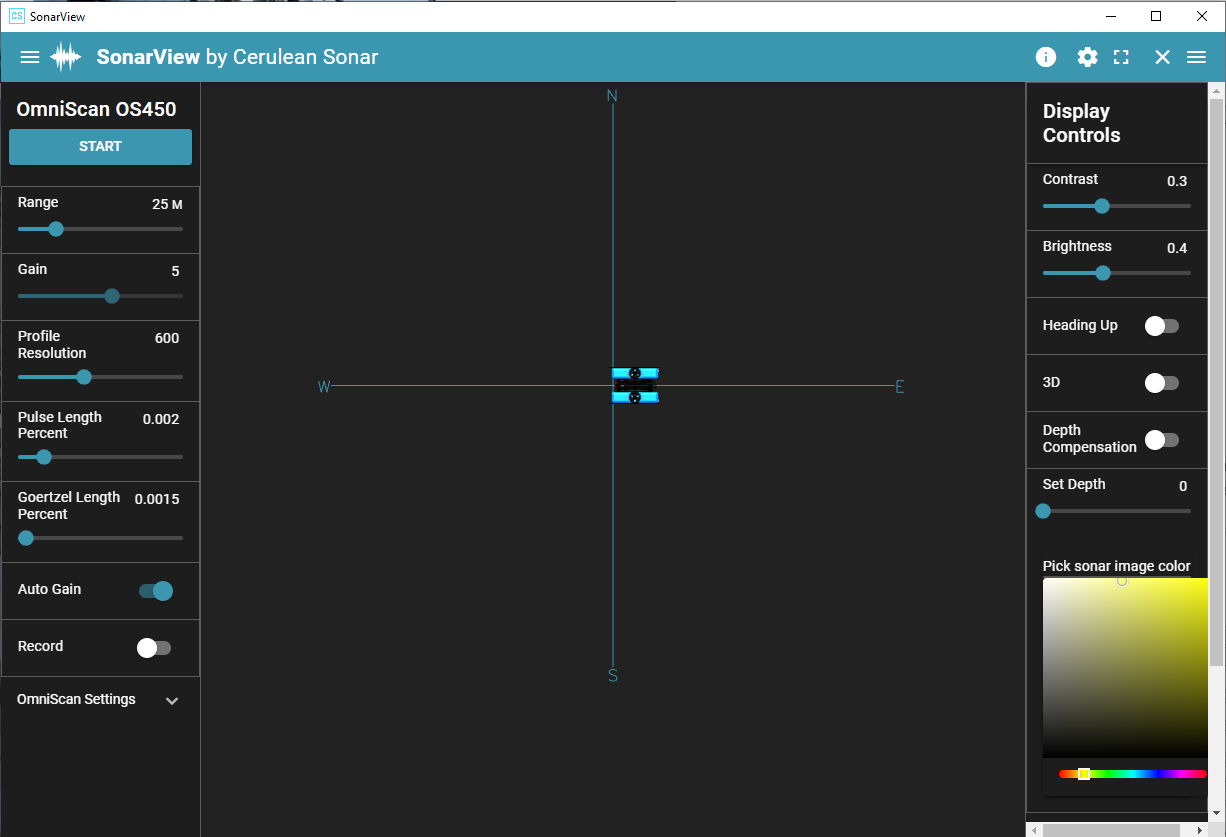Viewport: 1226px width, 837px height.
Task: Toggle fullscreen mode icon
Action: click(1121, 57)
